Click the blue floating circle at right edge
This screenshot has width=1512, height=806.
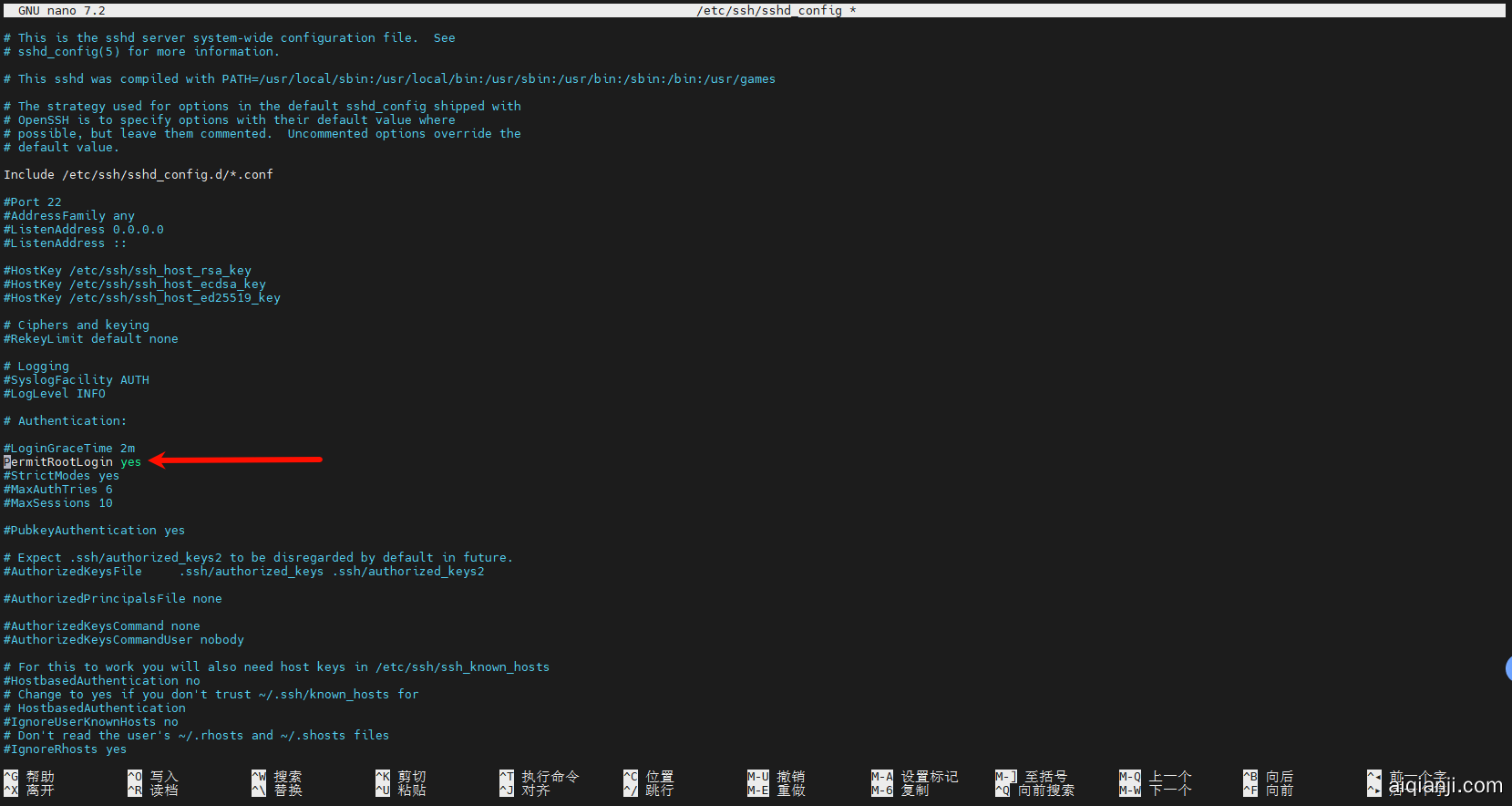[1507, 668]
